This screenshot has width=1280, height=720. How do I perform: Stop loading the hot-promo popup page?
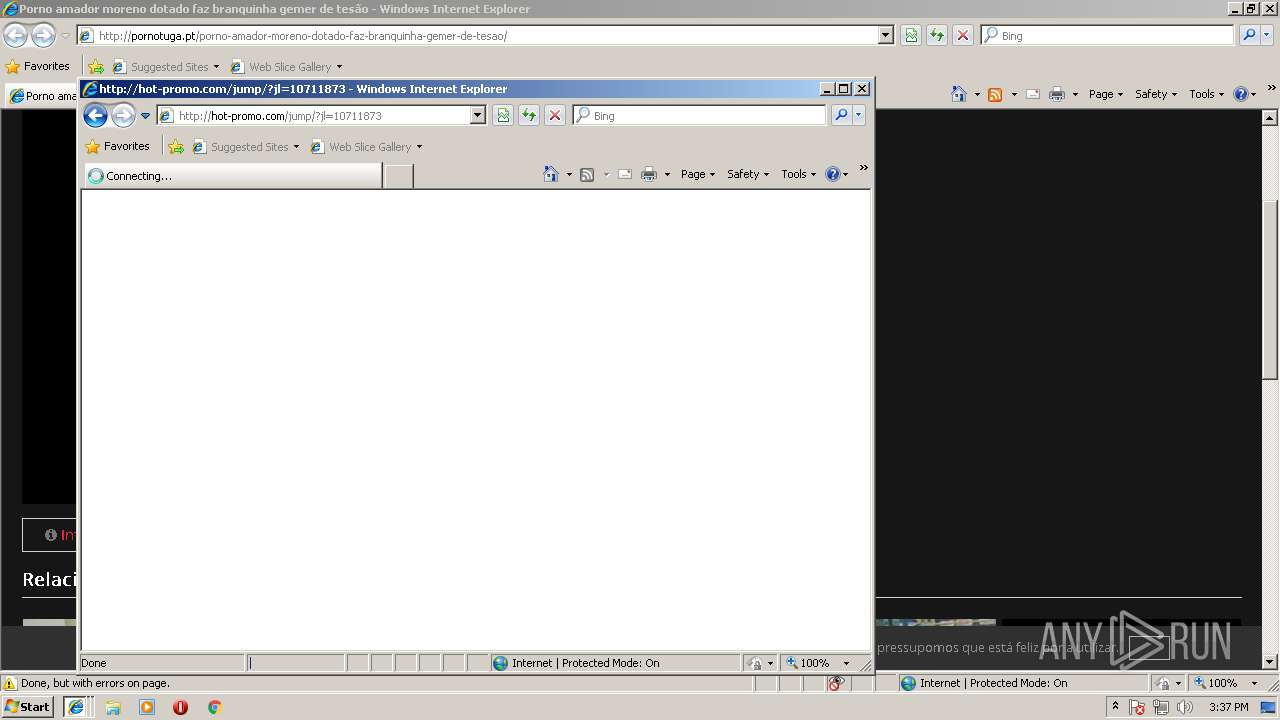(555, 116)
